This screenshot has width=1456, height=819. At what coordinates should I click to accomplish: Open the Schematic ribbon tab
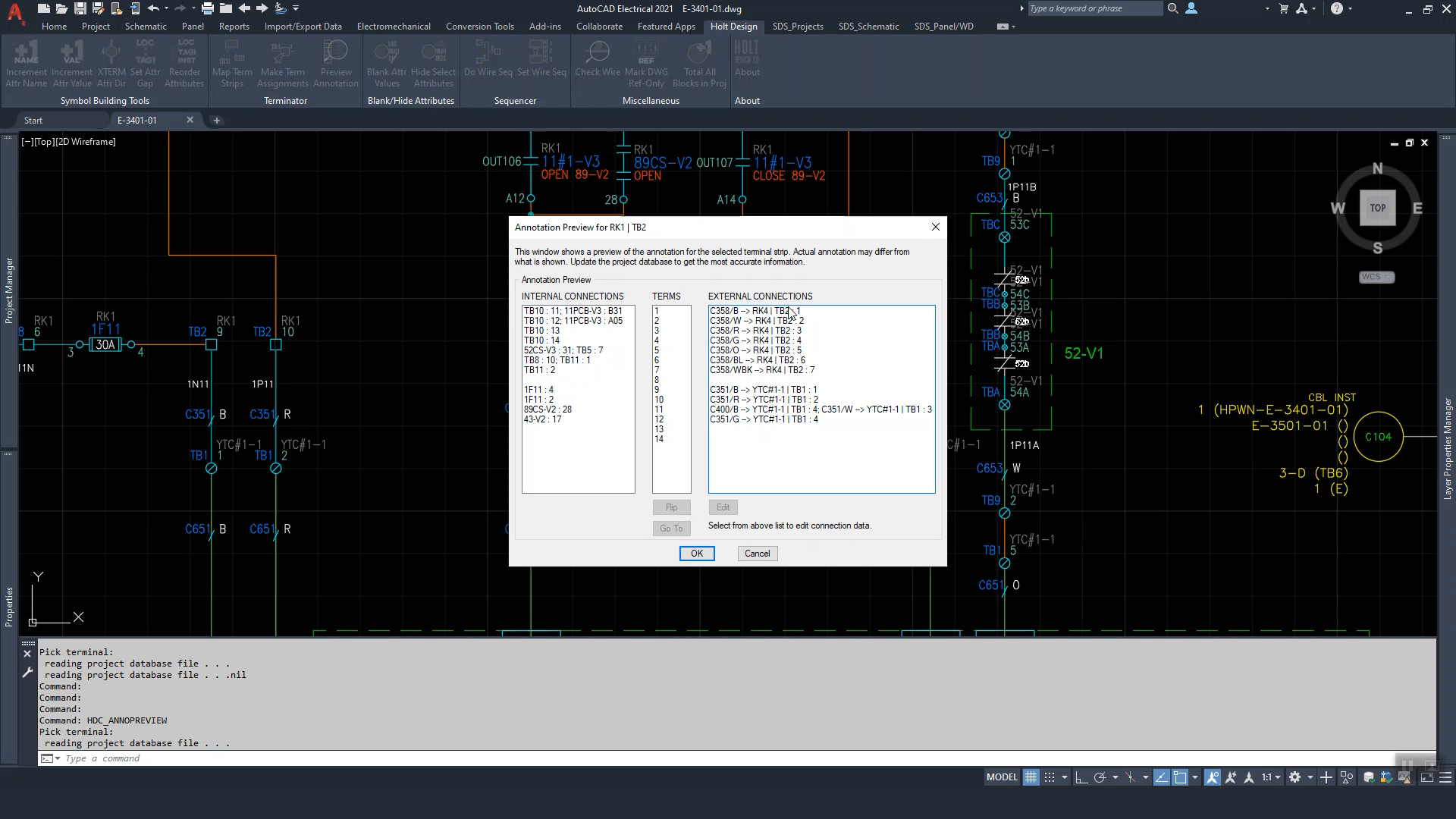(146, 26)
